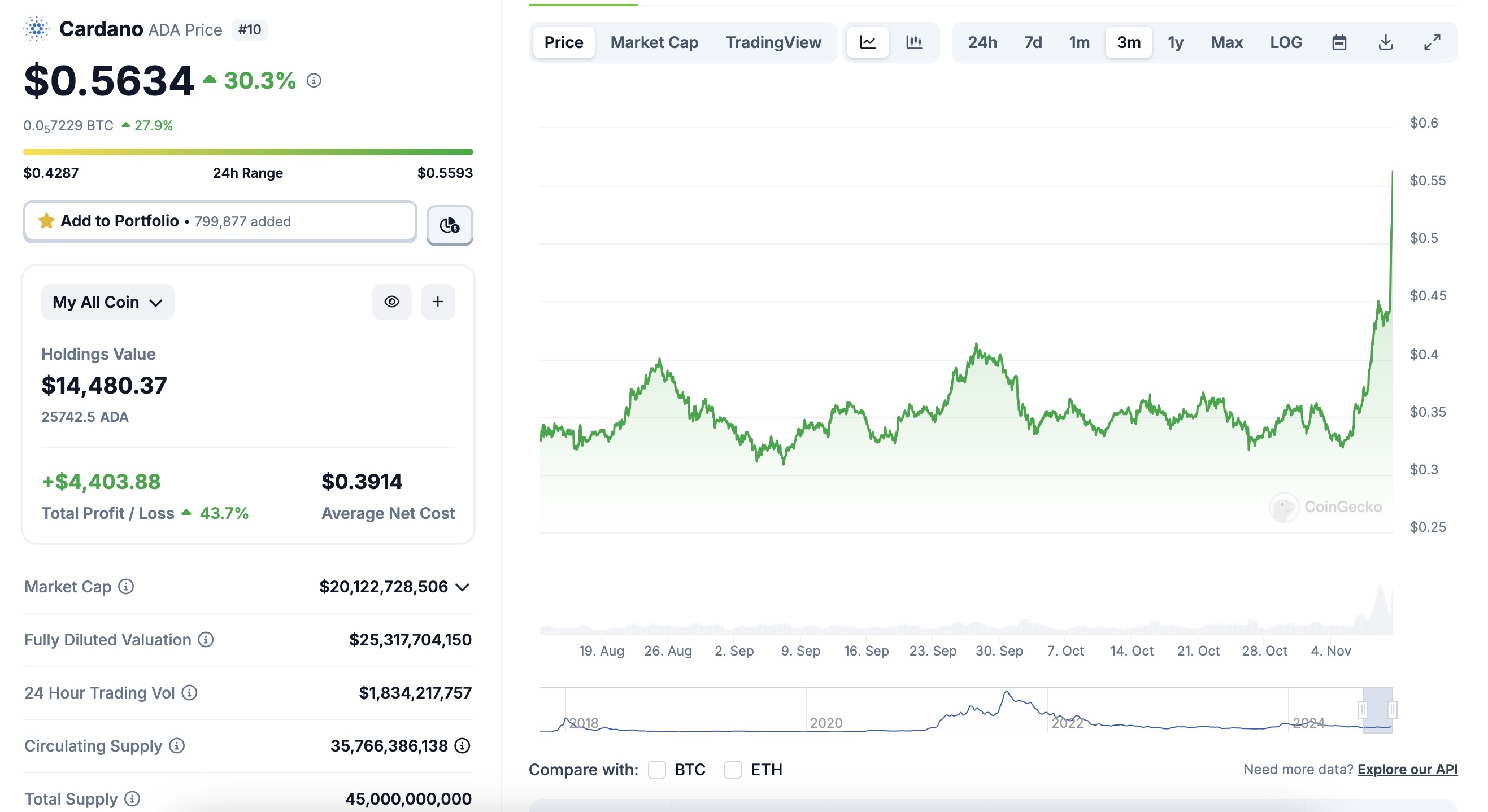Expand My All Coin portfolio dropdown
The image size is (1488, 812).
pos(107,302)
